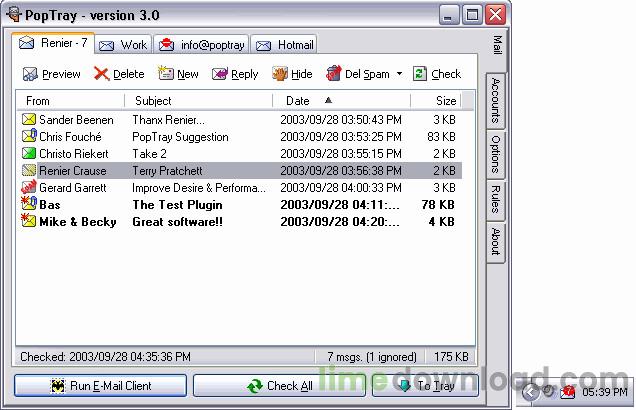This screenshot has height=410, width=636.
Task: Open the vertical Accounts tab
Action: (496, 100)
